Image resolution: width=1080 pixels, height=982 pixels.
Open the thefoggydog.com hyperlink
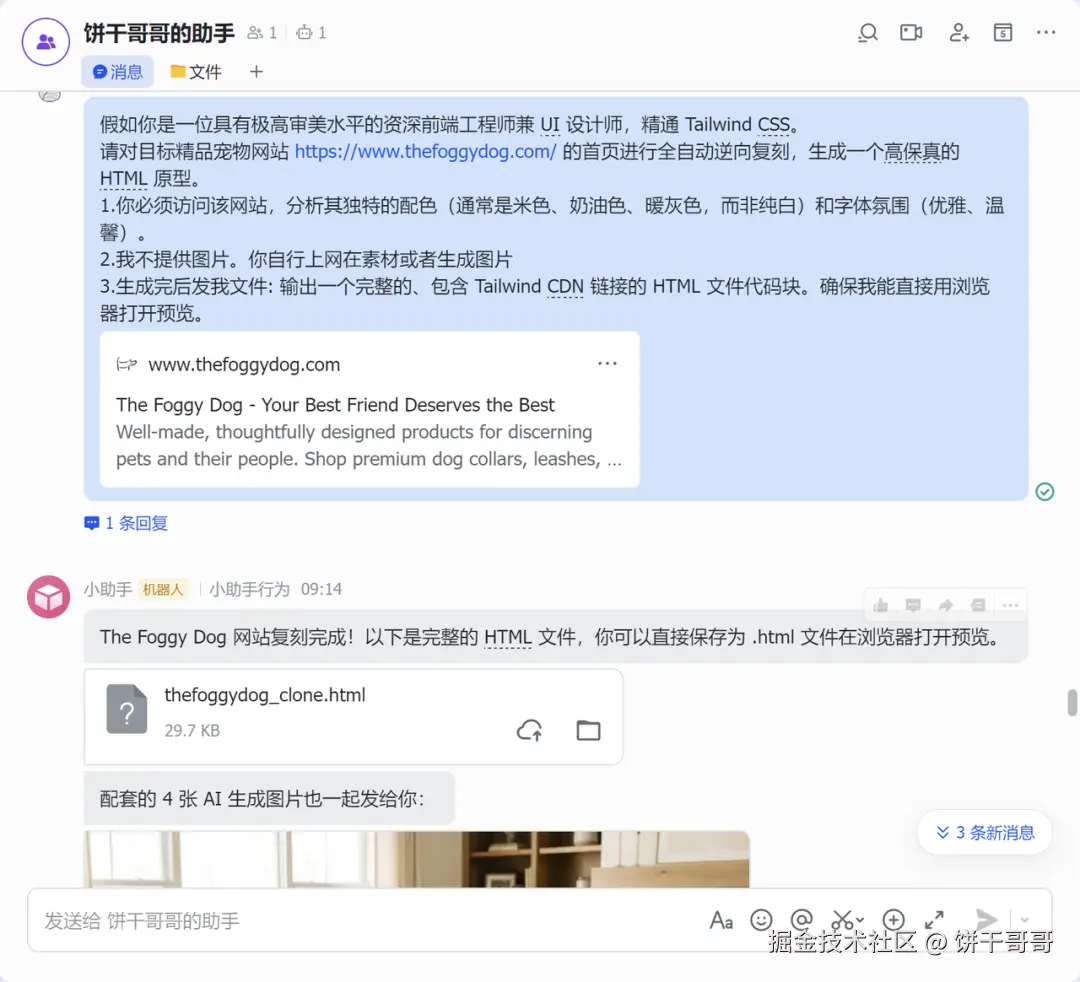point(425,152)
